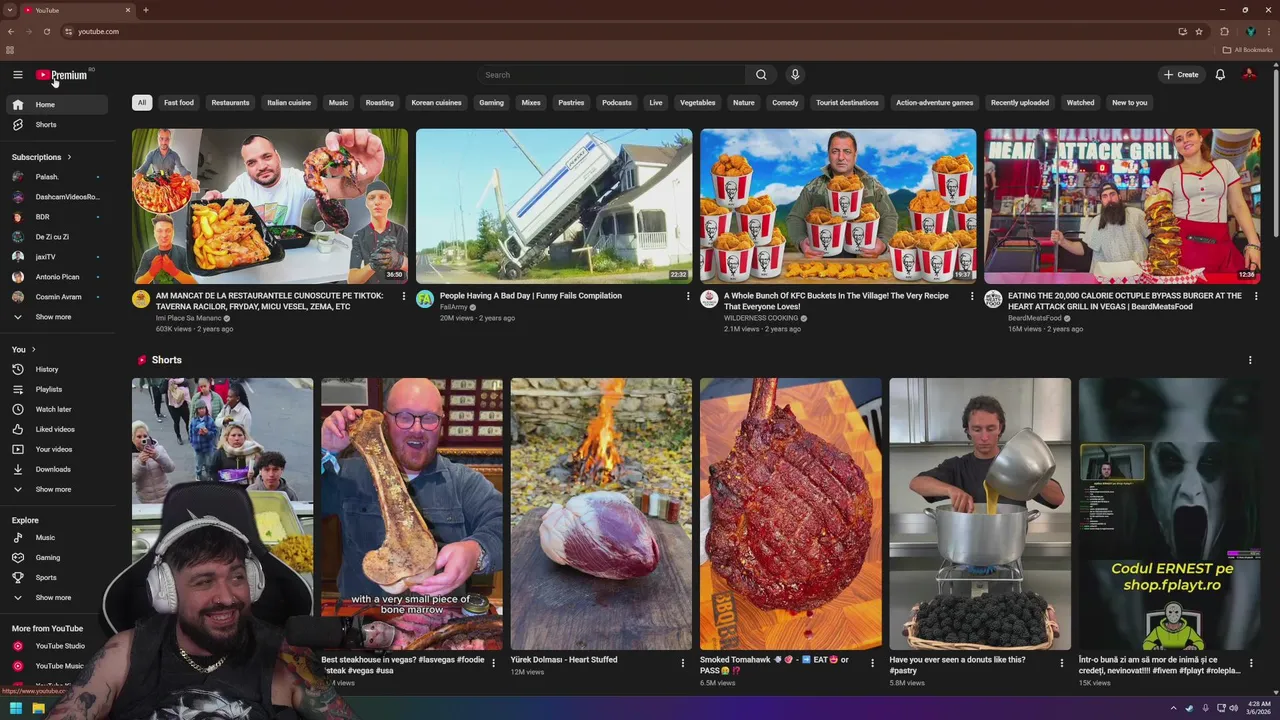This screenshot has height=720, width=1280.
Task: Open Gaming under Explore
Action: click(56, 557)
